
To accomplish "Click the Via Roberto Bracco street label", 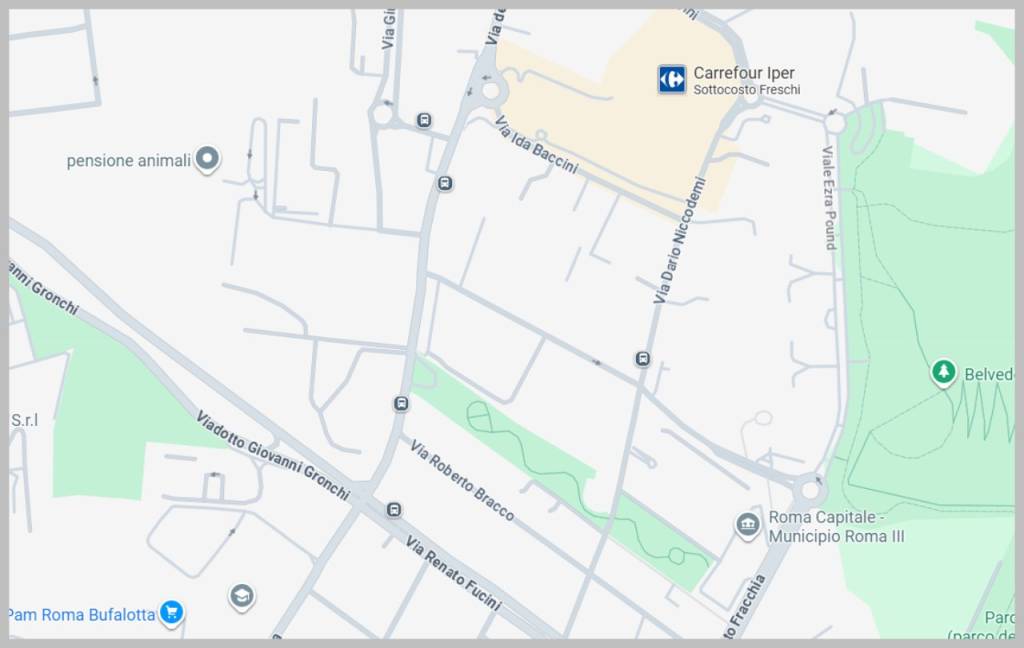I will point(462,480).
